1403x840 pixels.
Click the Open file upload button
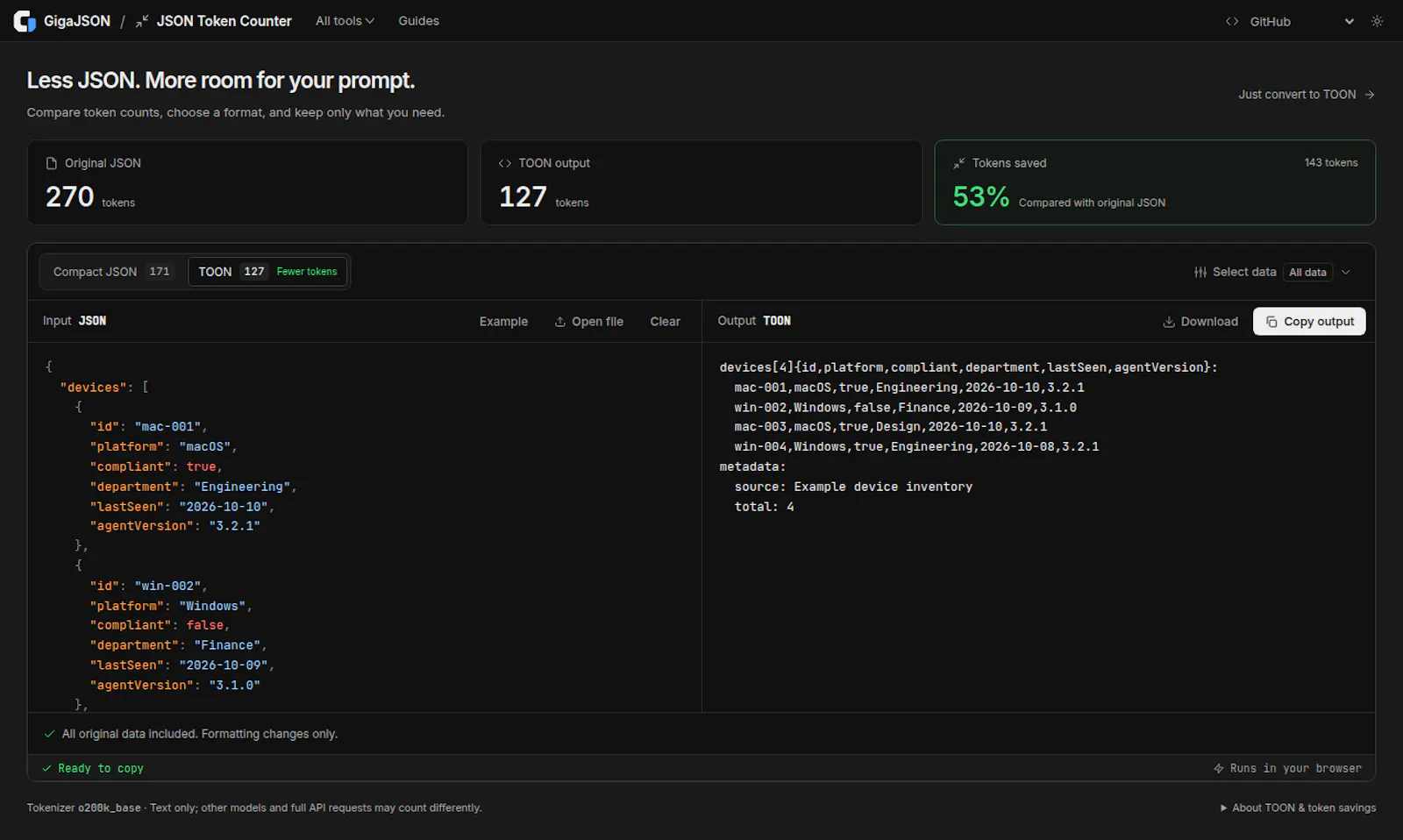click(x=589, y=322)
